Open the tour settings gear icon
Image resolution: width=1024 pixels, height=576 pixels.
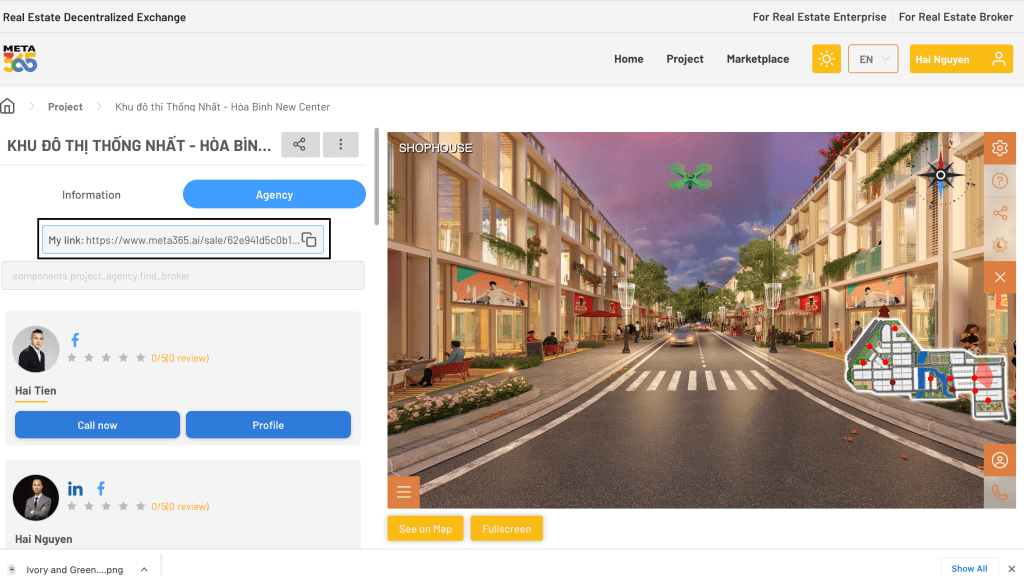click(x=999, y=149)
